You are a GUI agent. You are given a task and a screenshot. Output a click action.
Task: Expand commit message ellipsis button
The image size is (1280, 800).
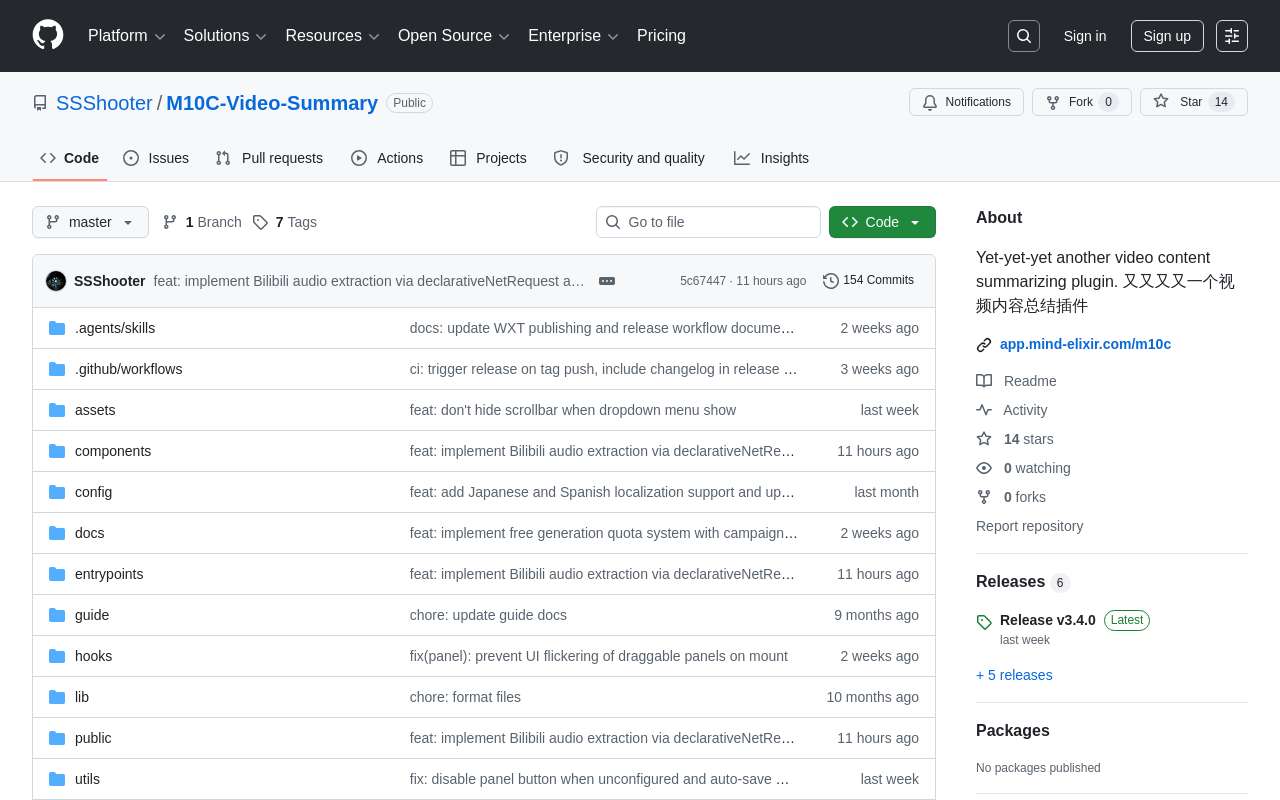(x=607, y=281)
